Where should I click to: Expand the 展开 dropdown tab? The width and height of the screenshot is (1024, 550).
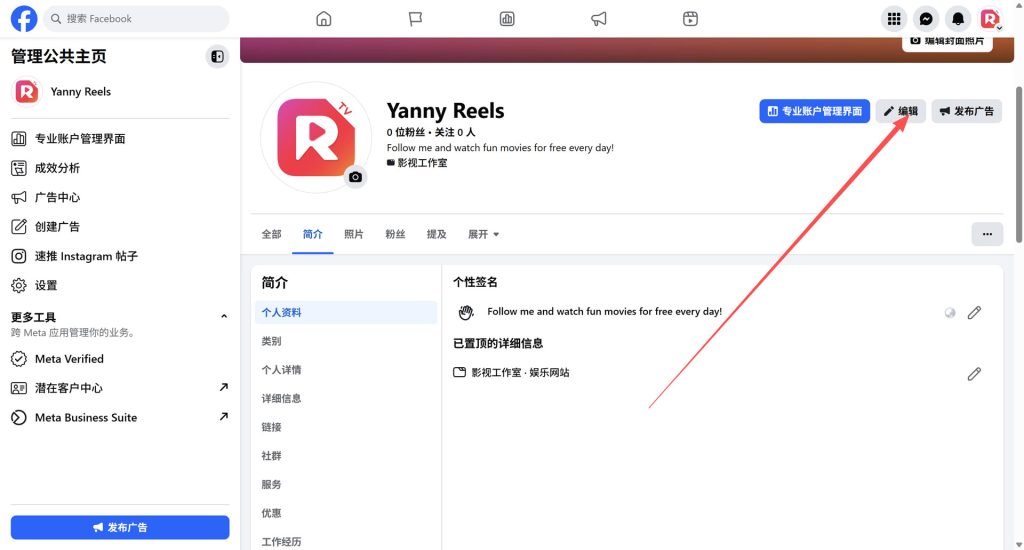[x=483, y=234]
